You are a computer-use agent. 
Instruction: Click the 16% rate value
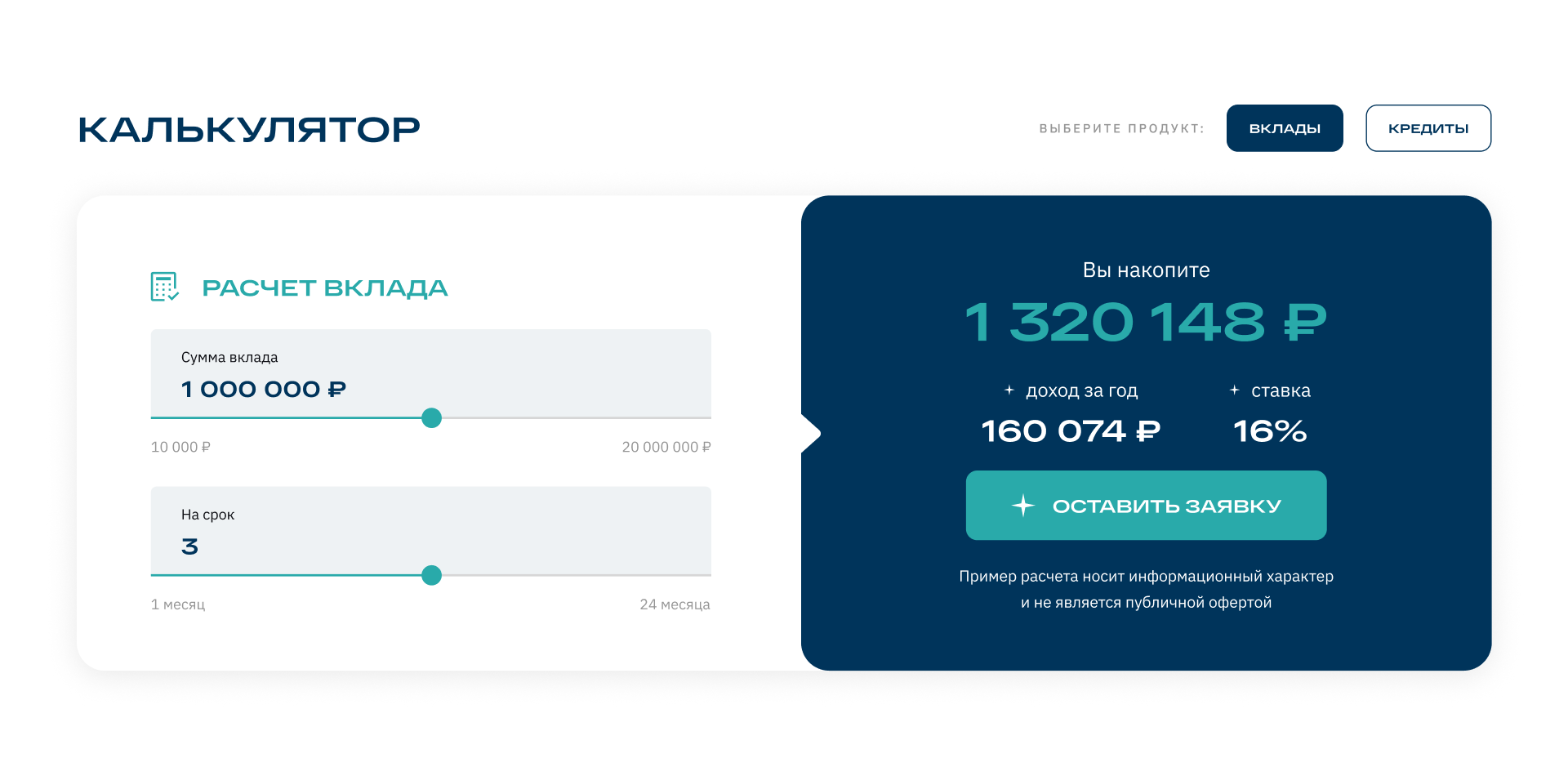coord(1270,430)
